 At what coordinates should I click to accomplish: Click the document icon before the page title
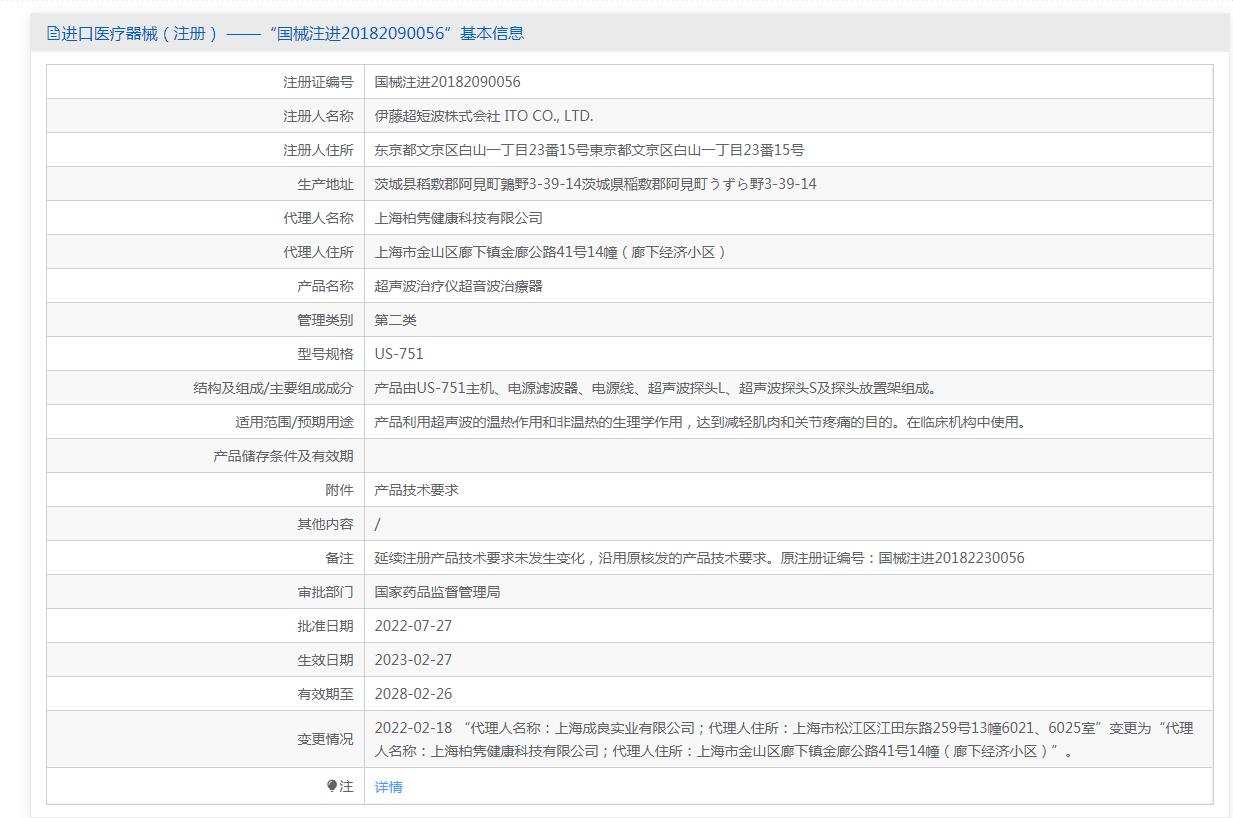53,33
